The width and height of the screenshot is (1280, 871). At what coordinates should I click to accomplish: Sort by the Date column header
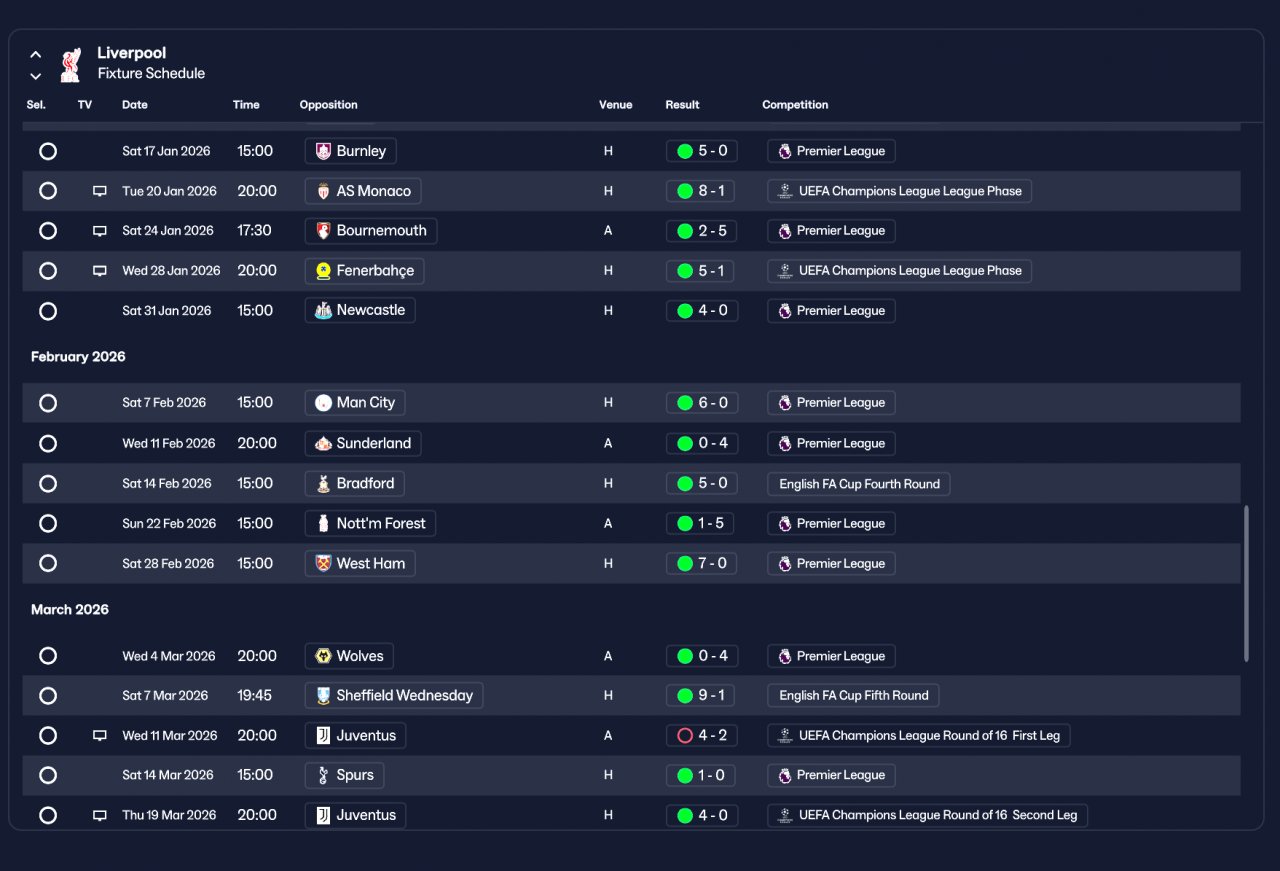(135, 105)
